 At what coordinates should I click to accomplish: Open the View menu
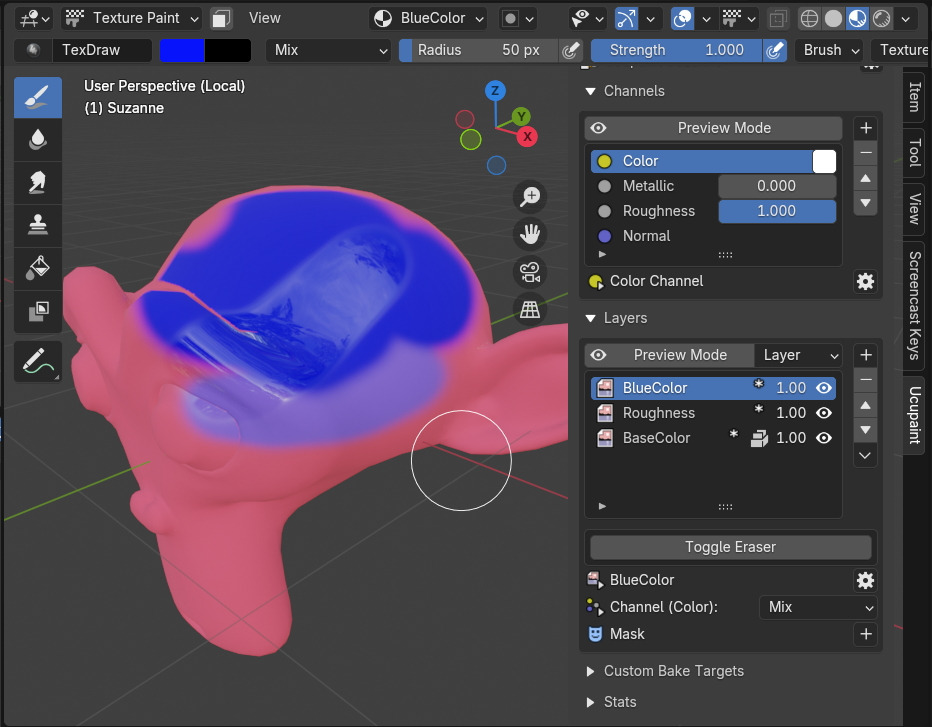click(265, 18)
